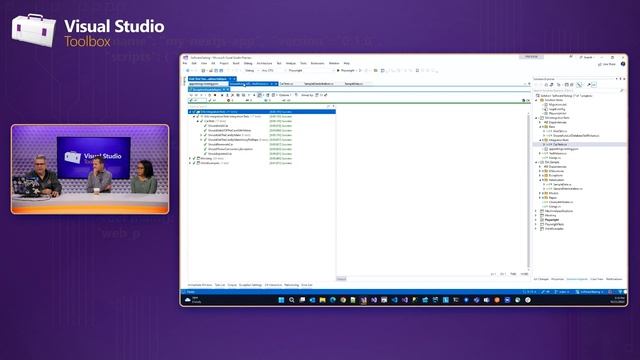Expand the XUnitExamples test project node
The image size is (640, 360).
click(x=190, y=163)
